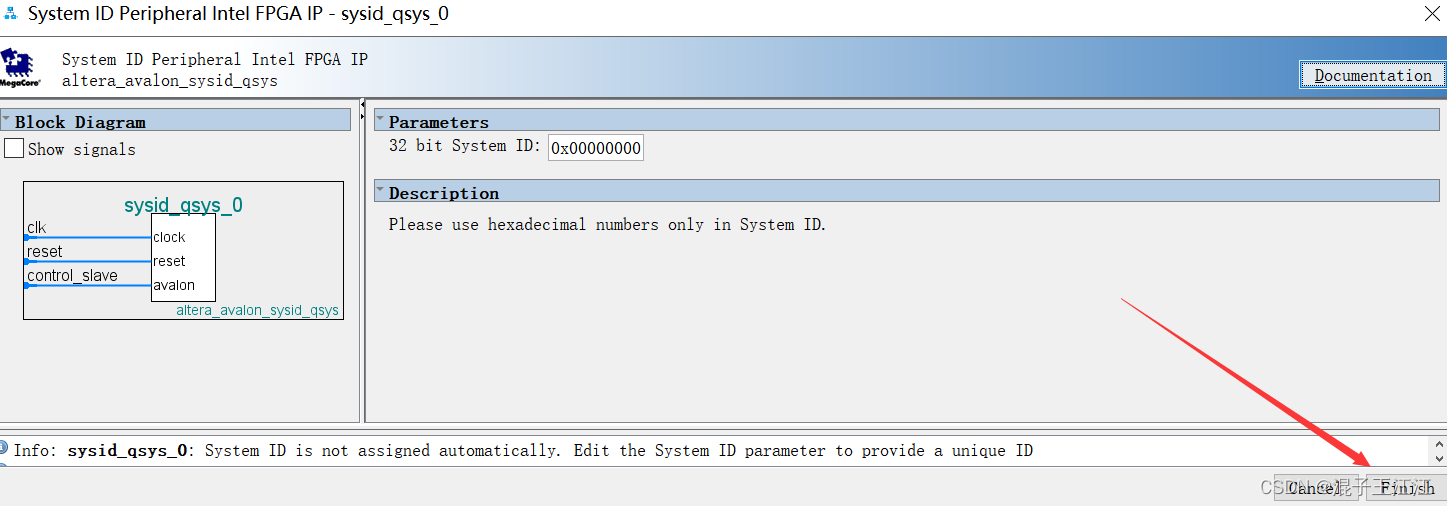Click the MegaCore logo icon

click(x=20, y=67)
